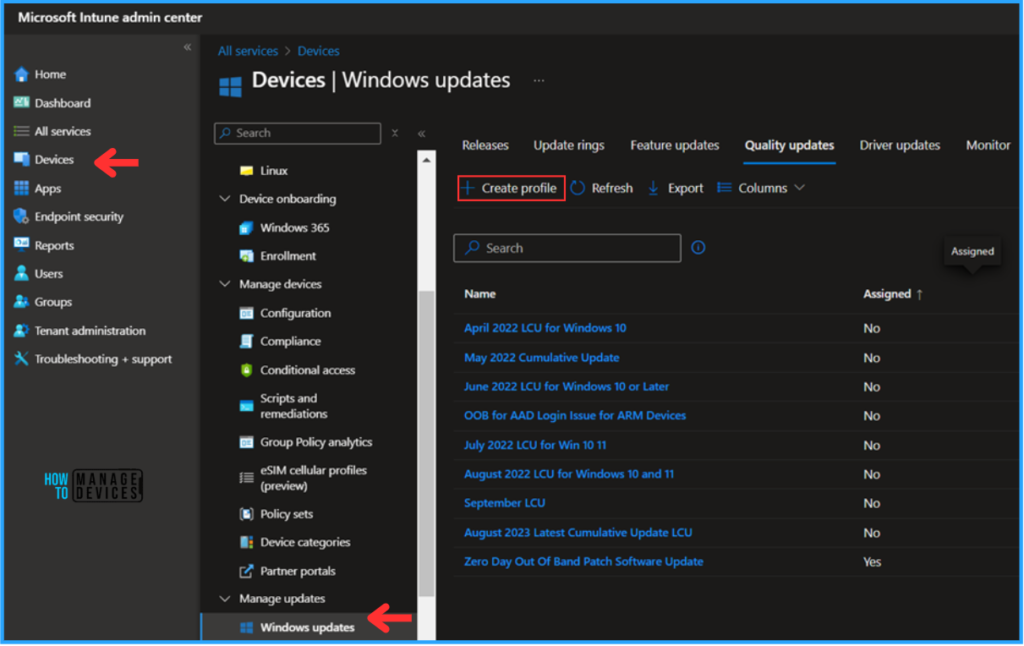The height and width of the screenshot is (646, 1024).
Task: Open the September LCU profile
Action: click(504, 503)
